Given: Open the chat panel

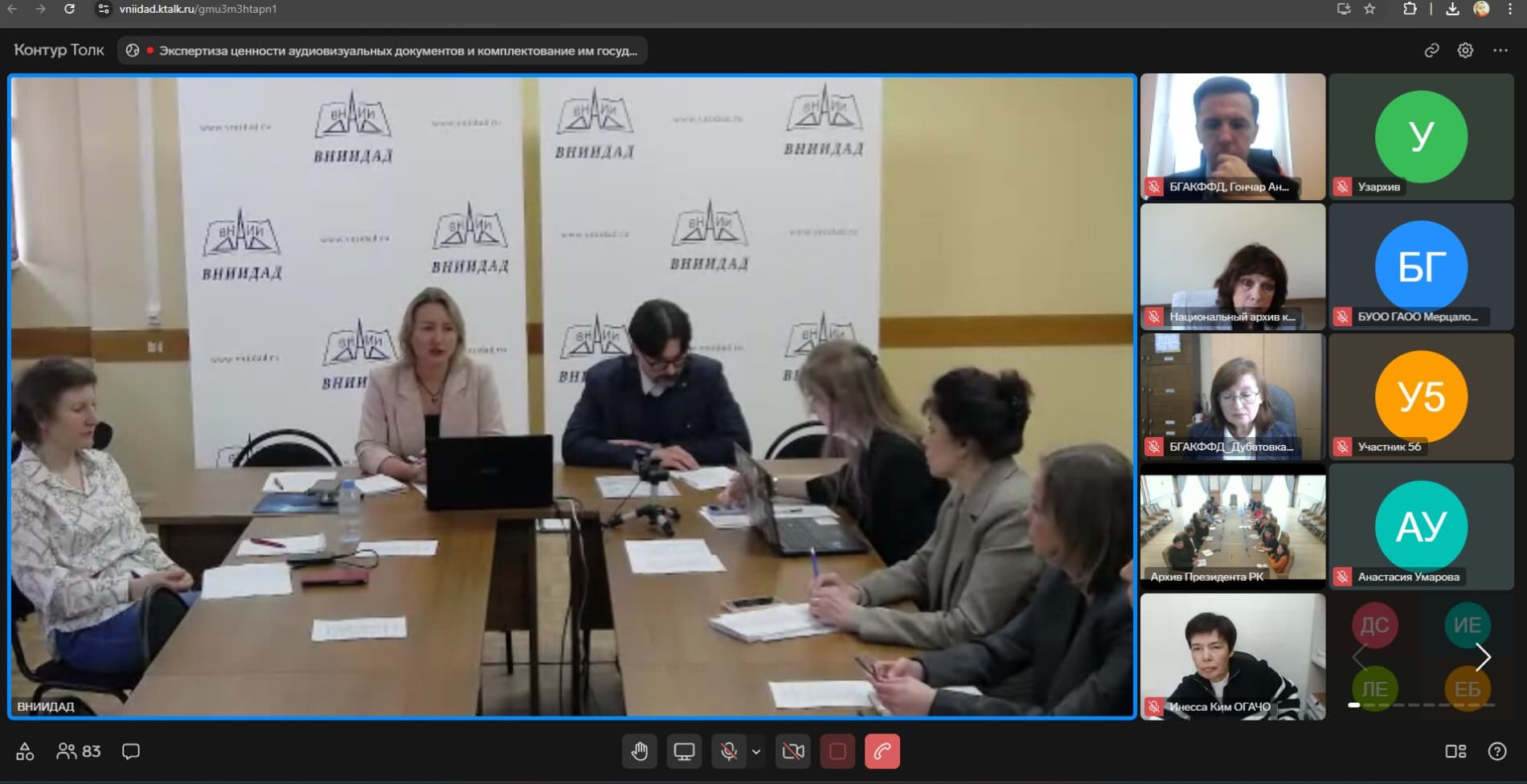Looking at the screenshot, I should (x=131, y=751).
